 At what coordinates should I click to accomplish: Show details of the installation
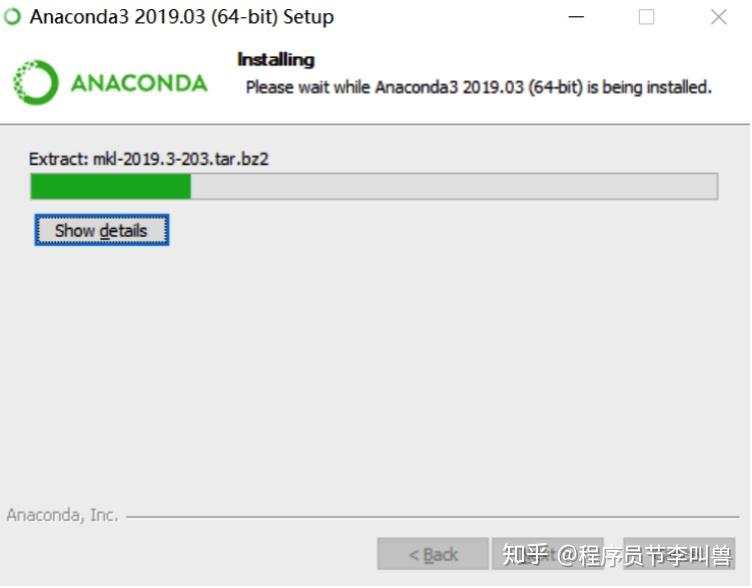pyautogui.click(x=102, y=230)
